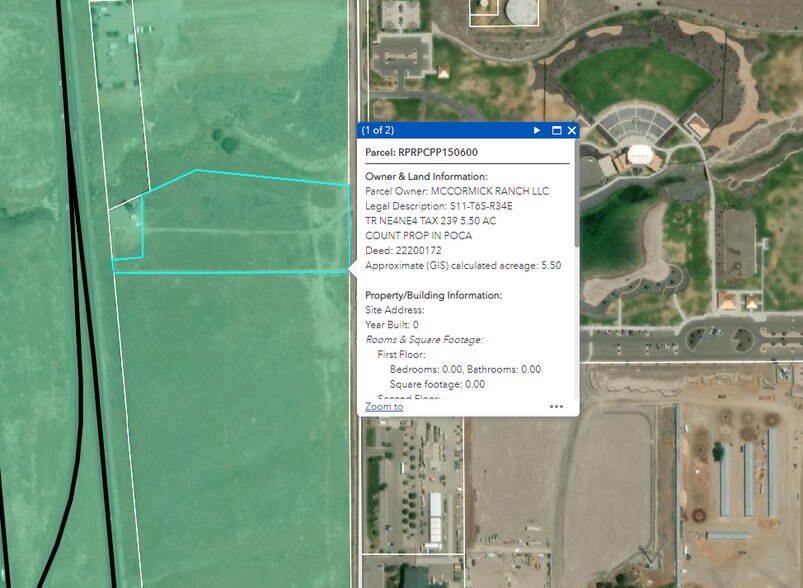803x588 pixels.
Task: Click the (1 of 2) pagination label
Action: tap(378, 130)
